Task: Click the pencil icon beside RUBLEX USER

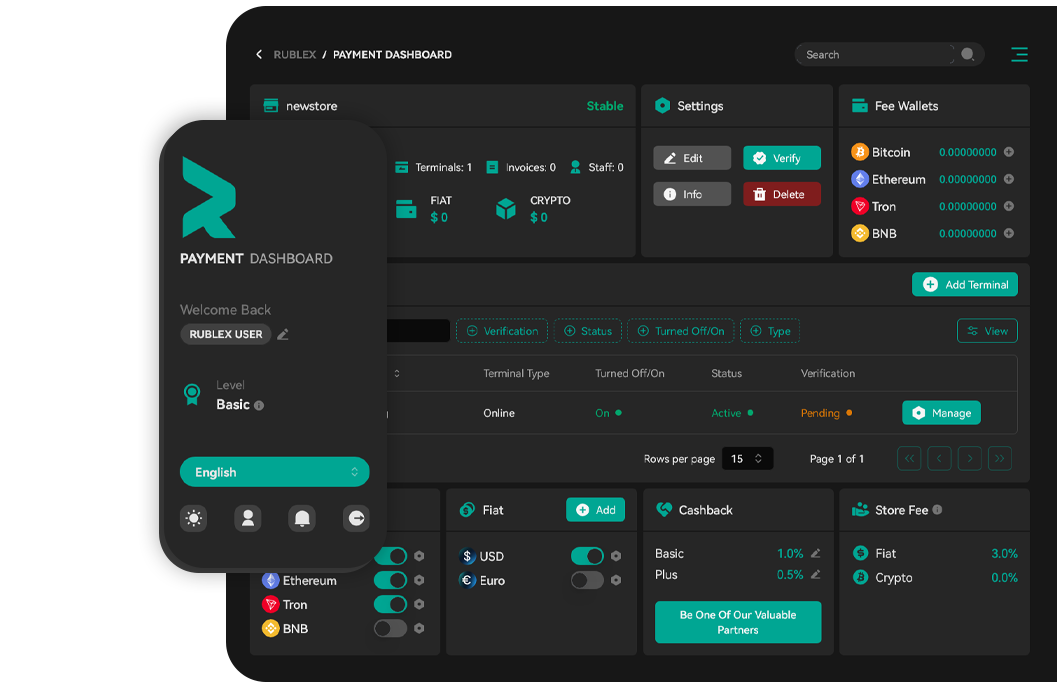Action: (x=283, y=335)
